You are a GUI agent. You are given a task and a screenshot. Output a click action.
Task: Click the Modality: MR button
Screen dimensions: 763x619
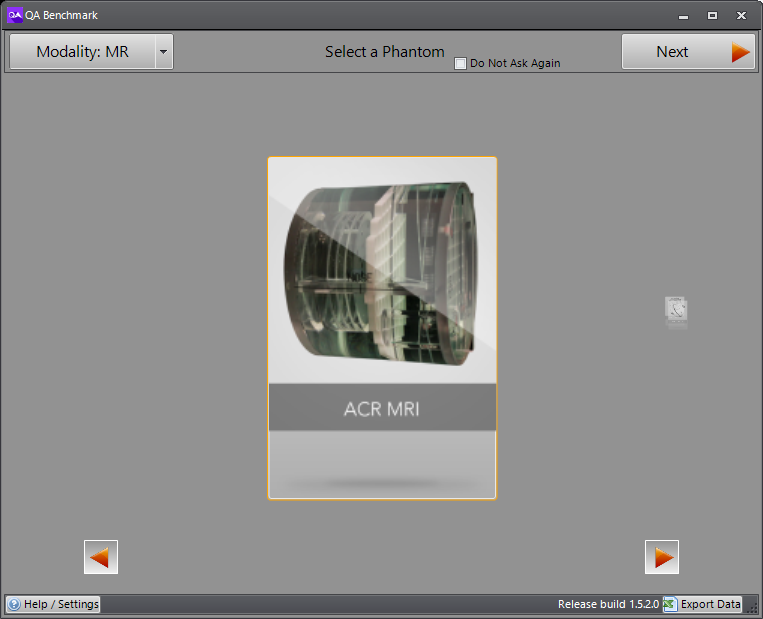(82, 52)
